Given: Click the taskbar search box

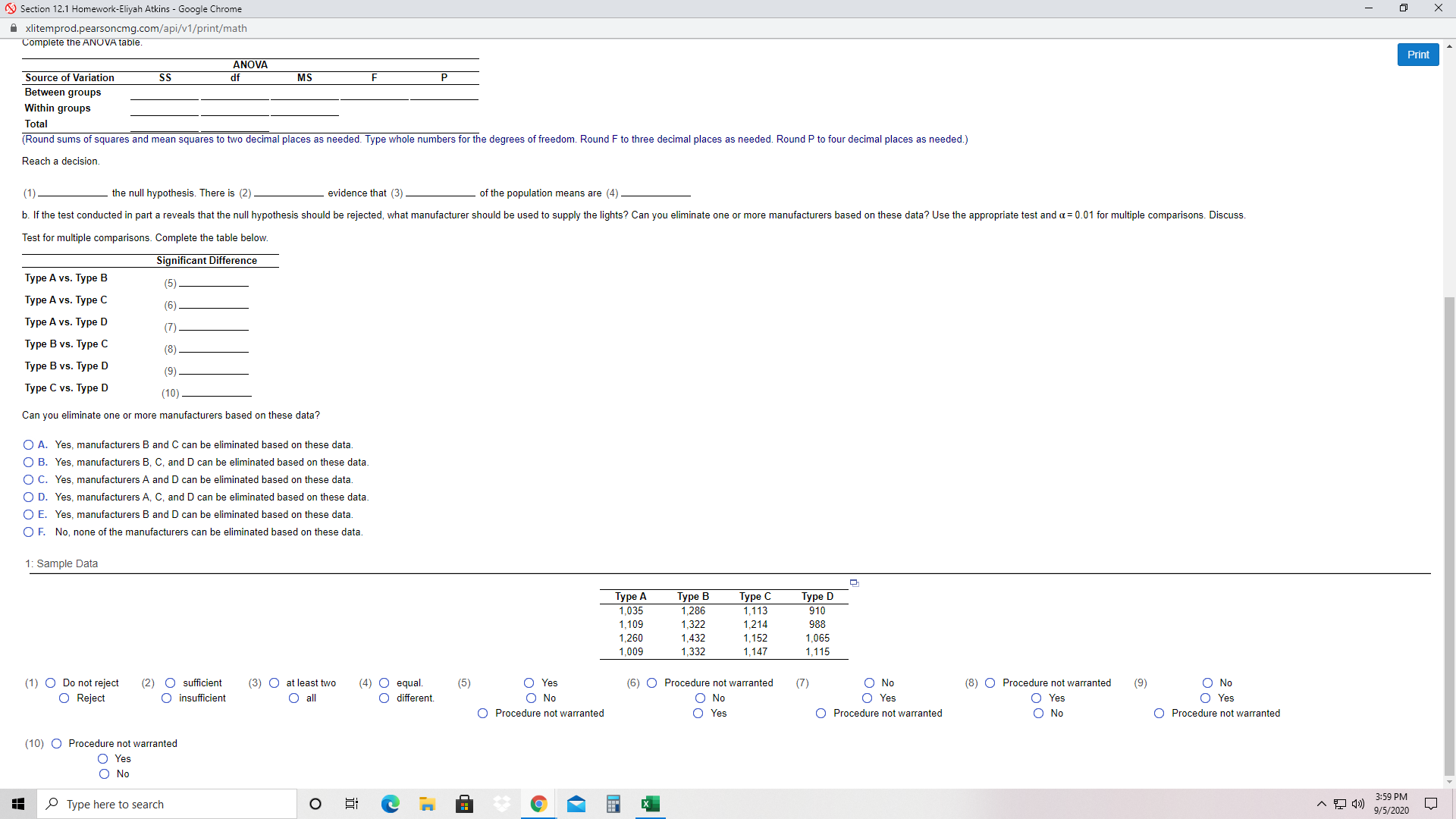Looking at the screenshot, I should click(x=167, y=804).
